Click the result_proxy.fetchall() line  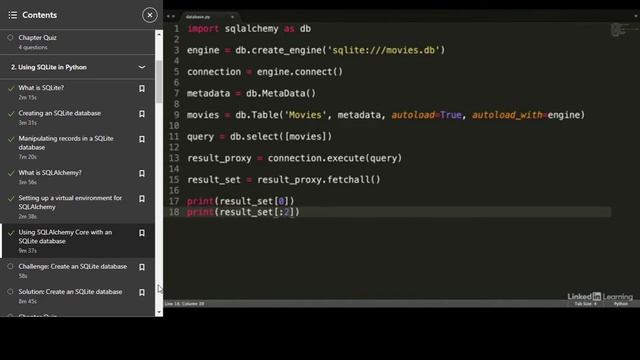click(x=284, y=180)
